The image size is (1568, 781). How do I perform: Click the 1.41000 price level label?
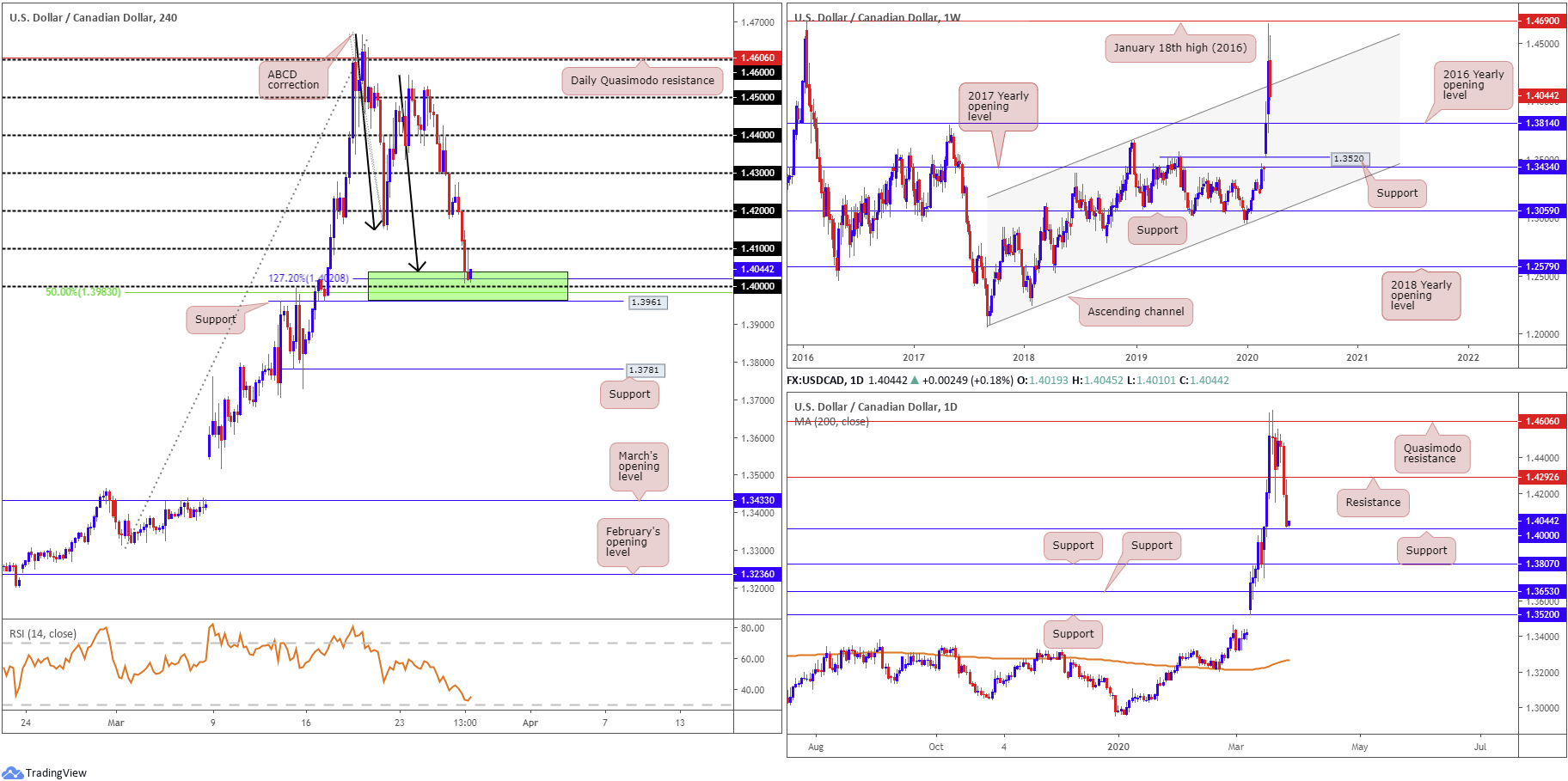coord(757,248)
